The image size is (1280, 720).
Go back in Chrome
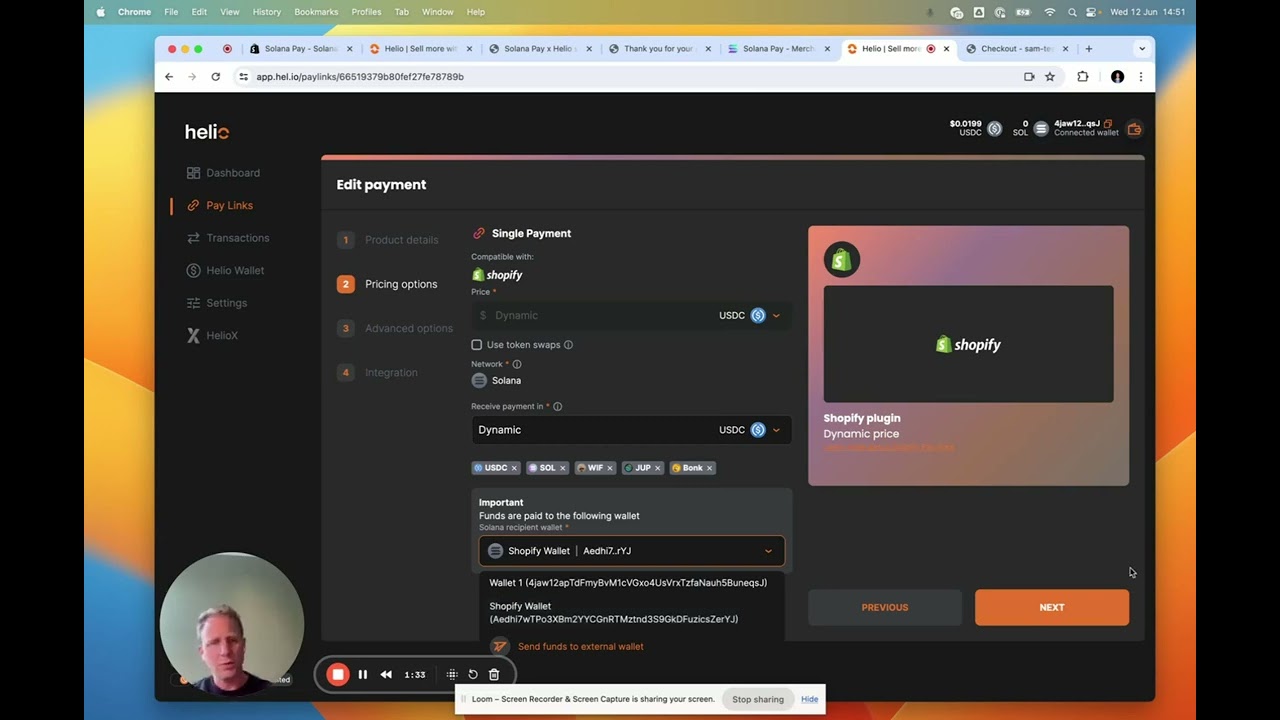pyautogui.click(x=169, y=76)
